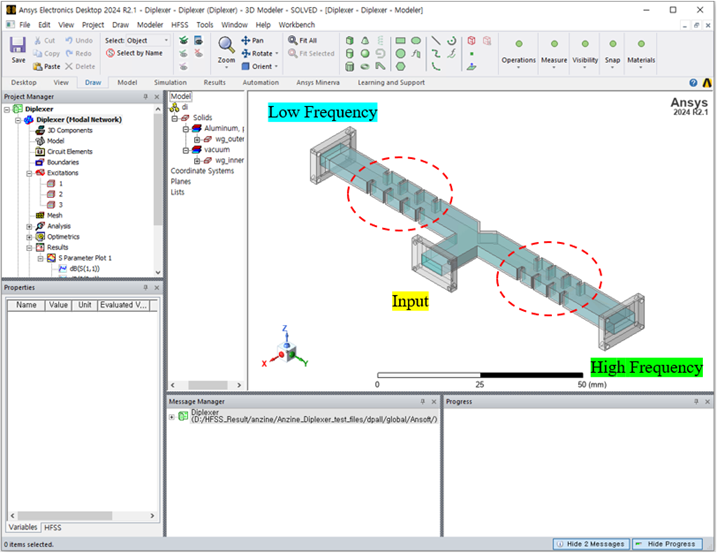
Task: Activate the Pan tool
Action: pyautogui.click(x=252, y=40)
